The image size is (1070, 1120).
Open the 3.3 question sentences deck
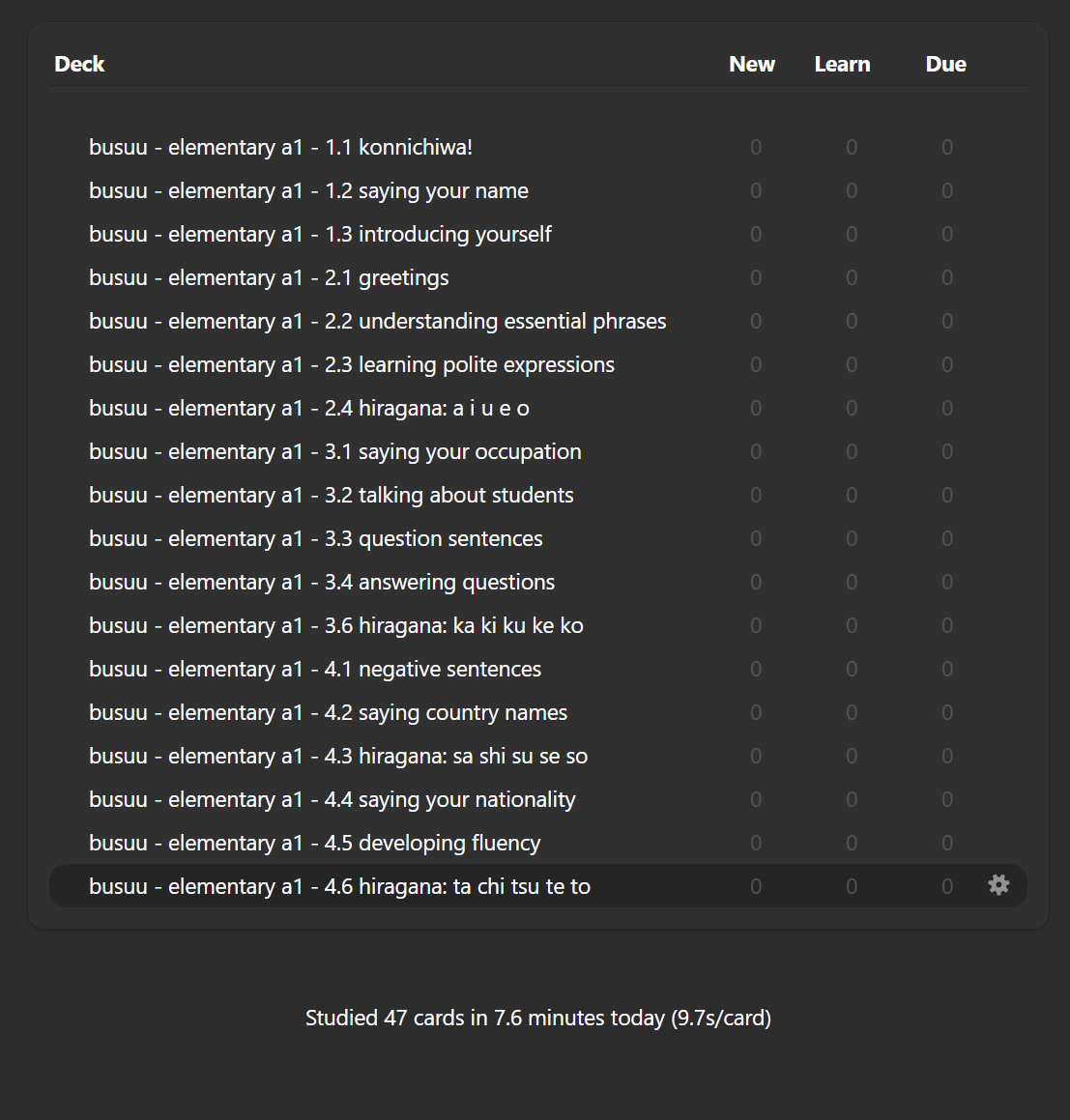coord(316,538)
